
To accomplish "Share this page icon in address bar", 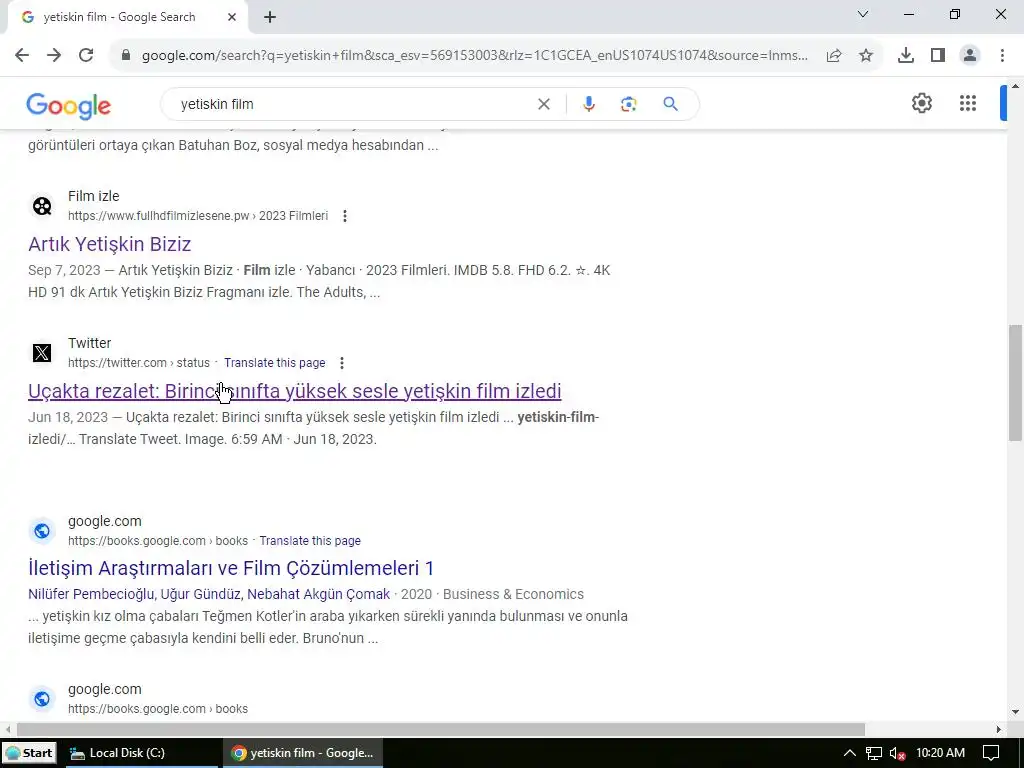I will tap(834, 56).
